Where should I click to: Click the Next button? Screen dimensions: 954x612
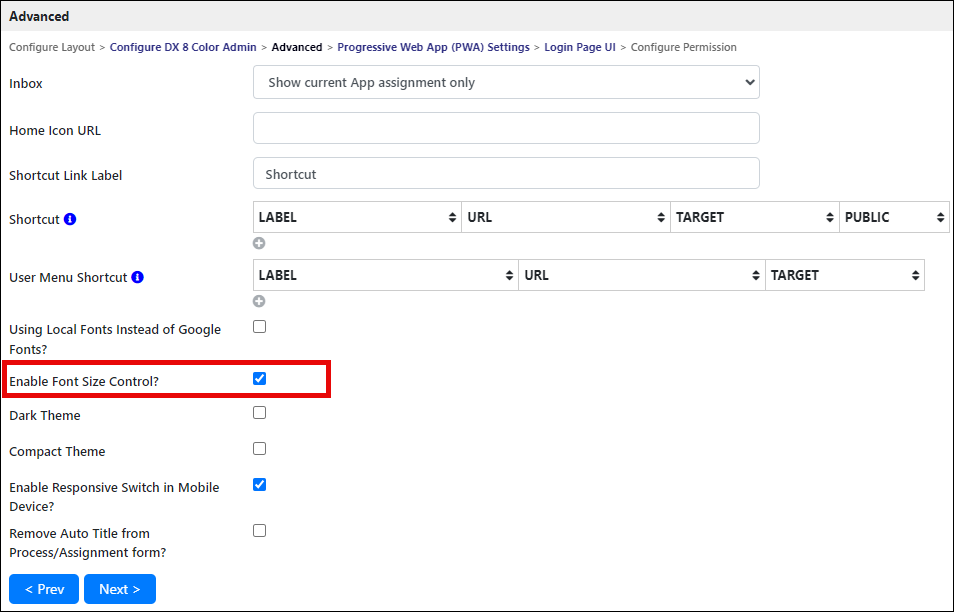point(120,589)
